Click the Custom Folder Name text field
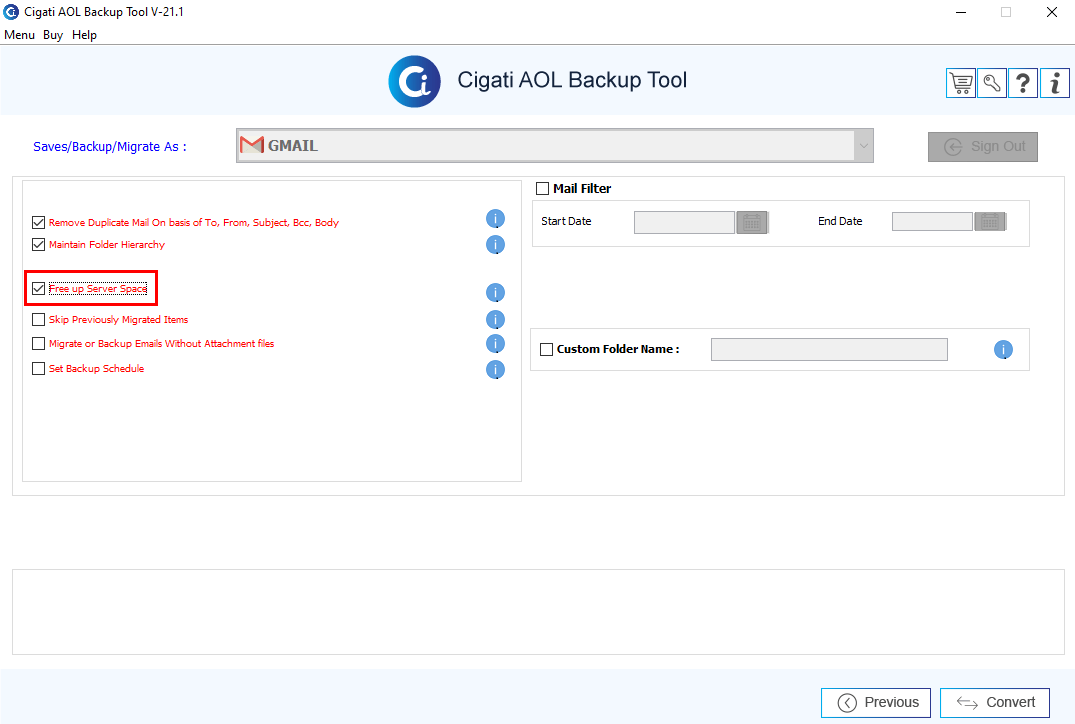The width and height of the screenshot is (1075, 724). (x=830, y=349)
